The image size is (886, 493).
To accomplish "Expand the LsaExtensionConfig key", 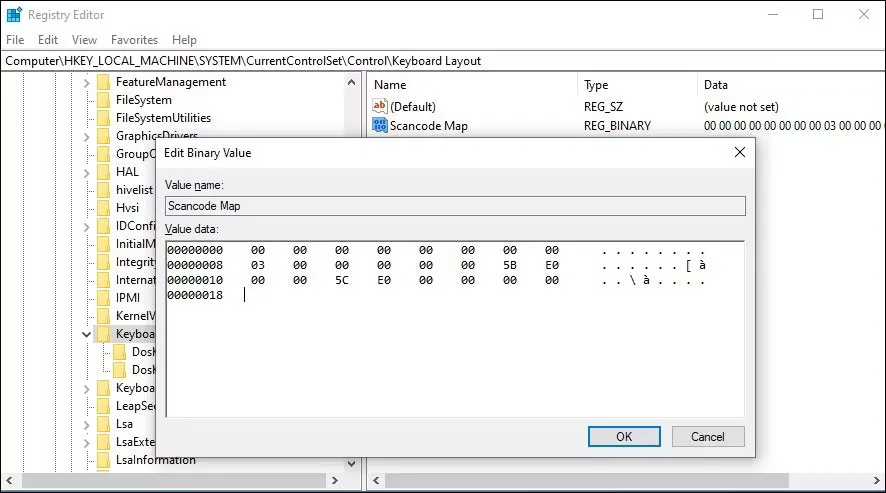I will tap(86, 443).
